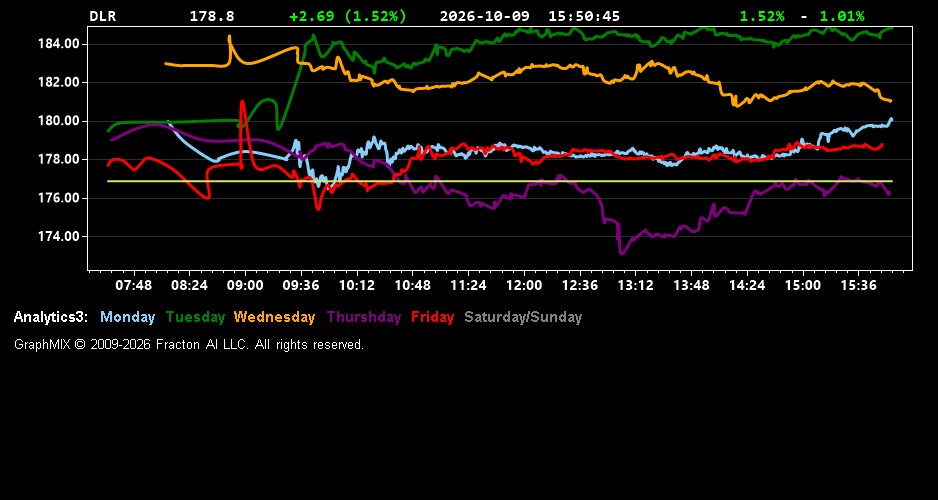Click the 180.00 y-axis label
Viewport: 938px width, 500px height.
[x=59, y=121]
